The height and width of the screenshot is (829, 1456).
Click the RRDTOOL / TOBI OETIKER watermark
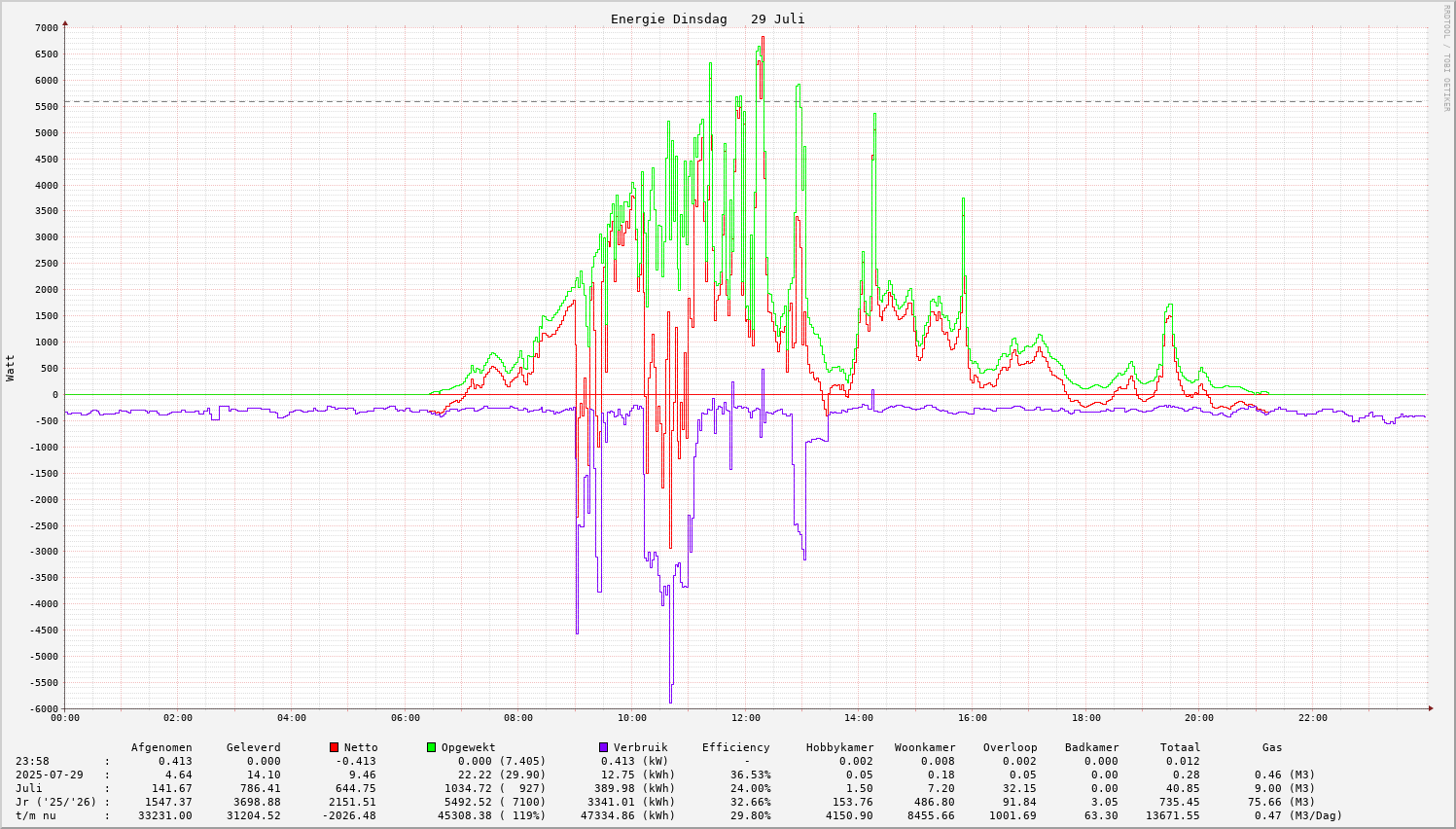coord(1446,58)
